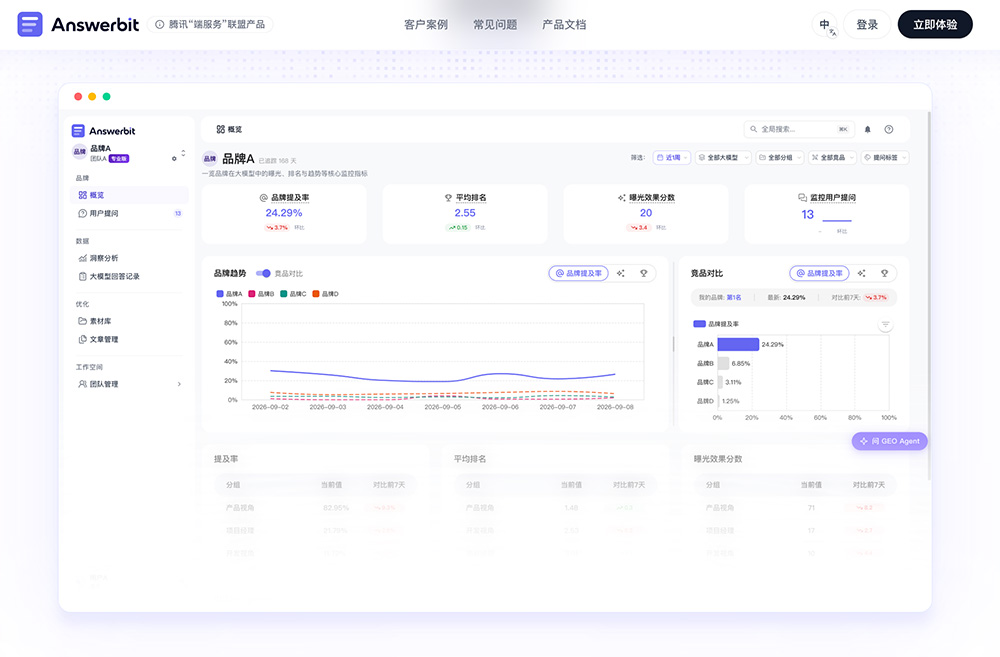The height and width of the screenshot is (657, 1000).
Task: Toggle 品牌C legend swatch in trend chart
Action: pos(284,294)
